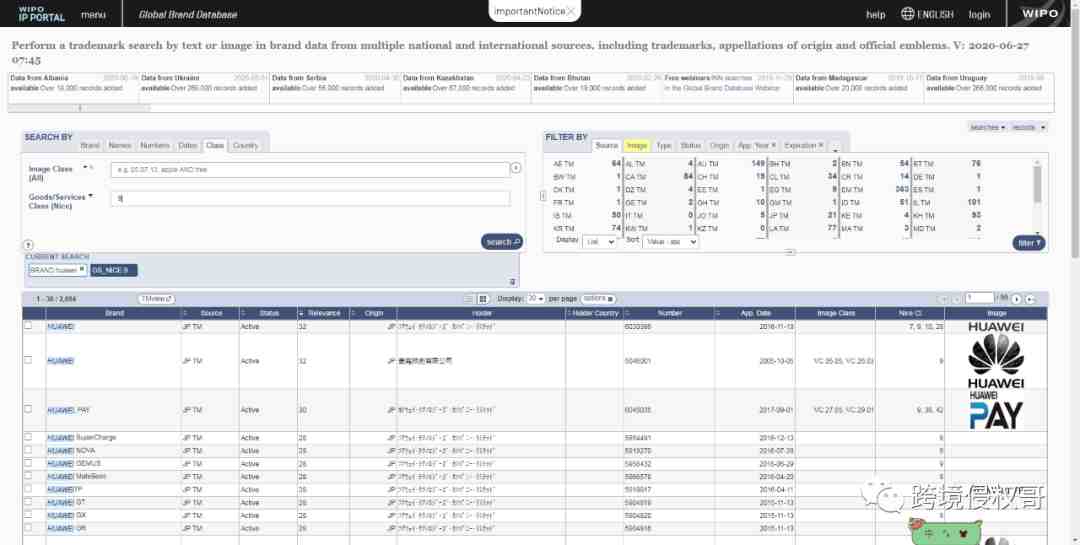This screenshot has width=1080, height=545.
Task: Tick checkbox for HUAWEI PAY row
Action: pyautogui.click(x=28, y=409)
